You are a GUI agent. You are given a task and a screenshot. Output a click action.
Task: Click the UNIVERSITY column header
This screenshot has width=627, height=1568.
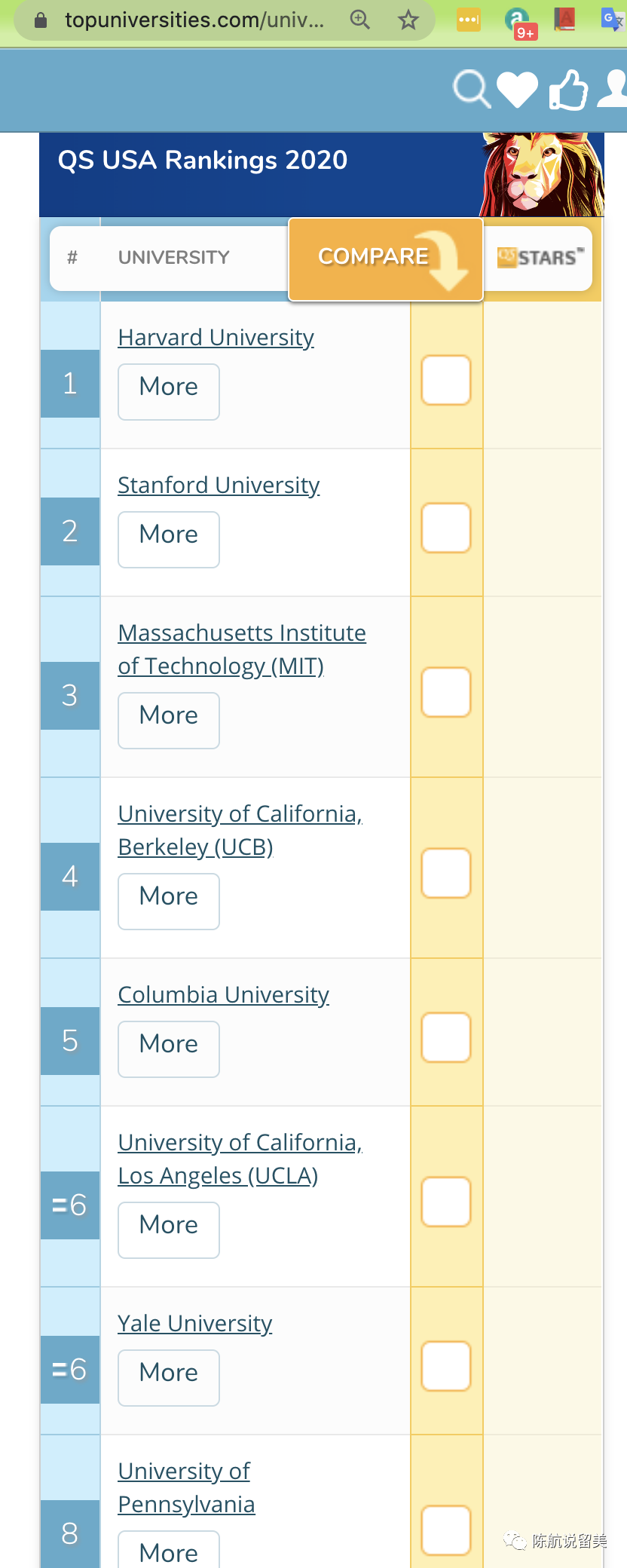coord(173,258)
